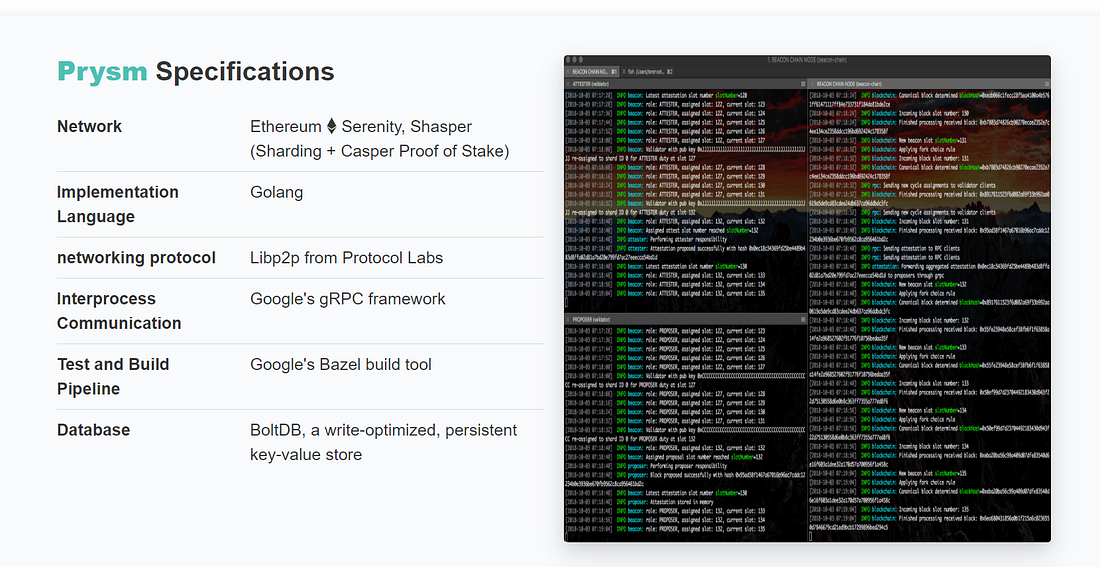
Task: Click the 'Golang' value
Action: tap(276, 192)
